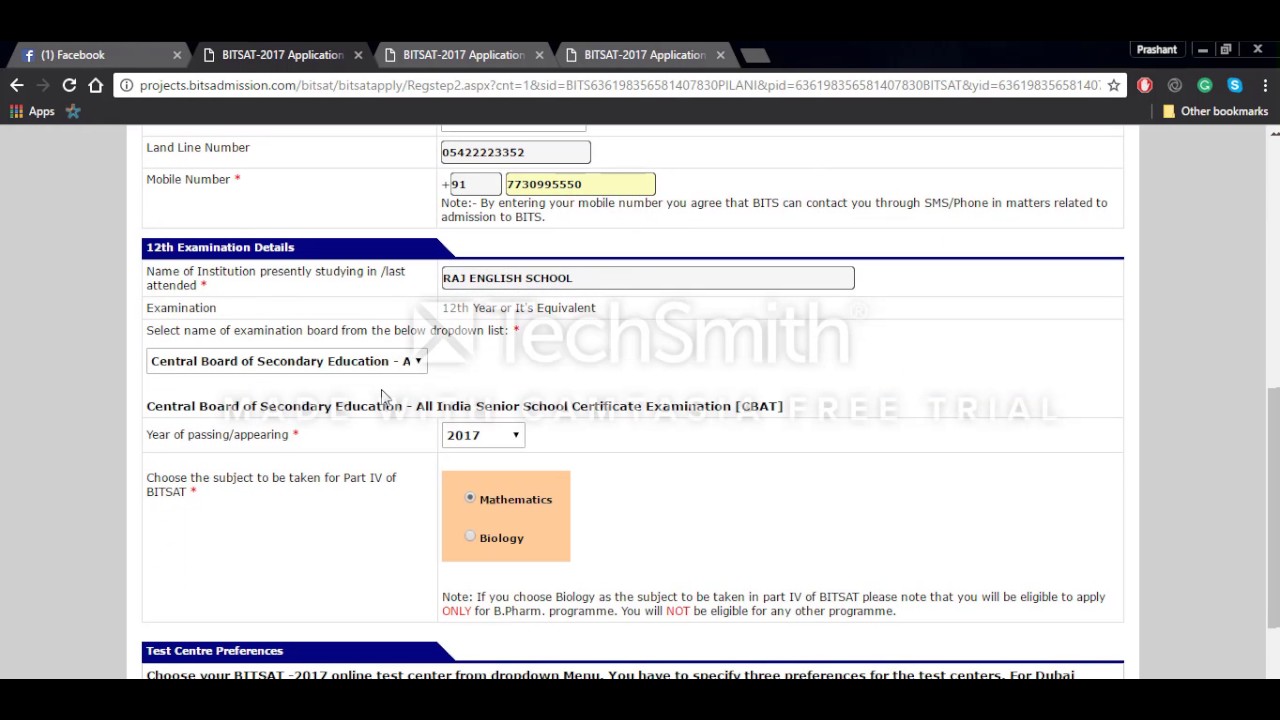Click the browser address bar URL
Viewport: 1280px width, 720px height.
619,85
